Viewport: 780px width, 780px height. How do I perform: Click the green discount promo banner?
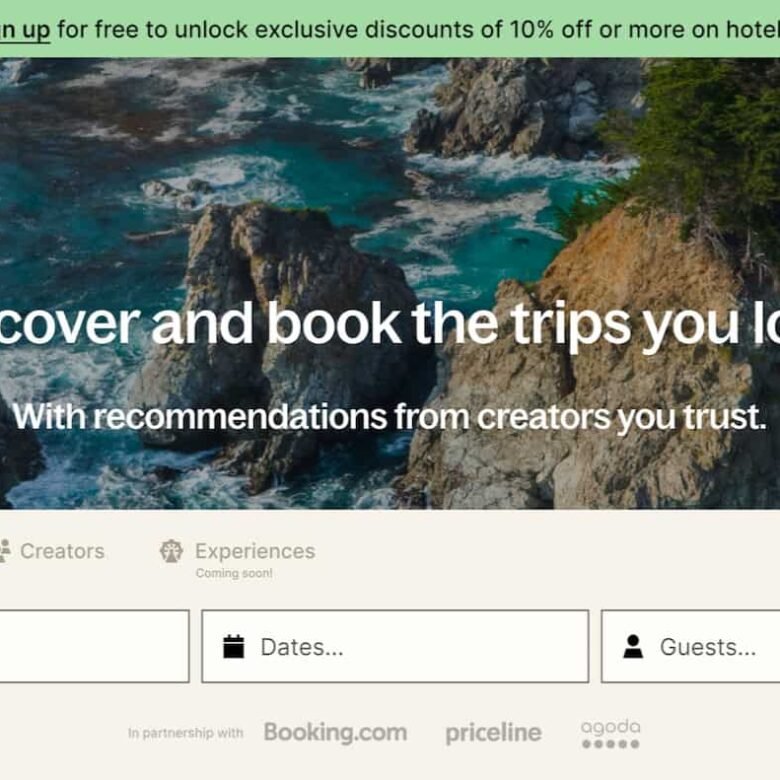point(390,29)
